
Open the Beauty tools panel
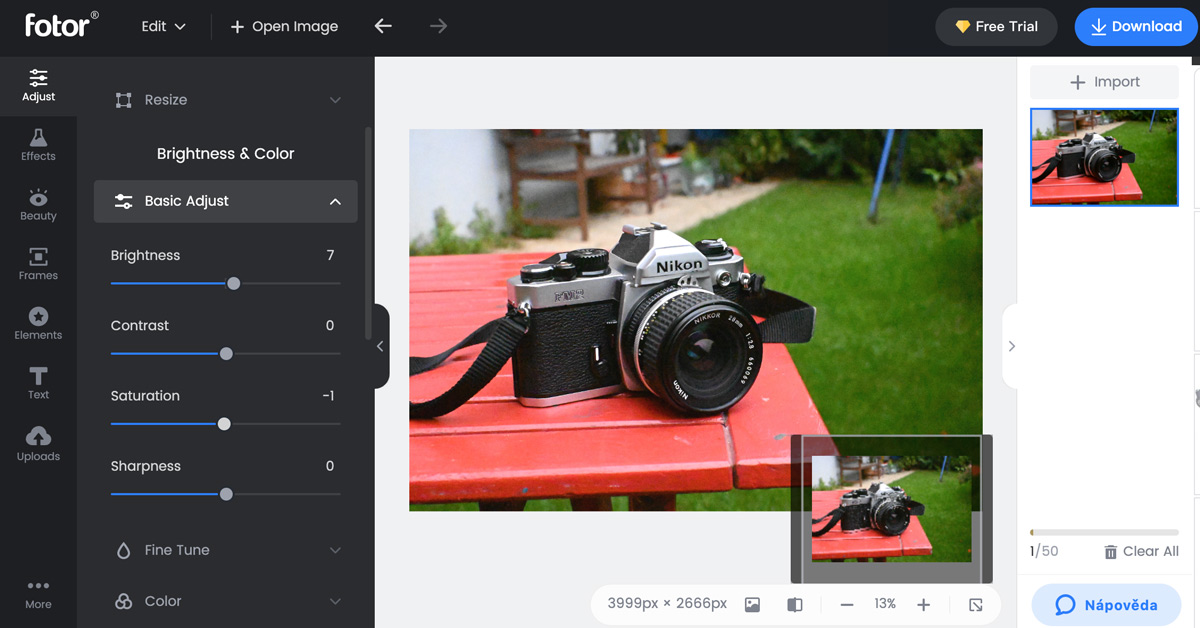coord(38,204)
